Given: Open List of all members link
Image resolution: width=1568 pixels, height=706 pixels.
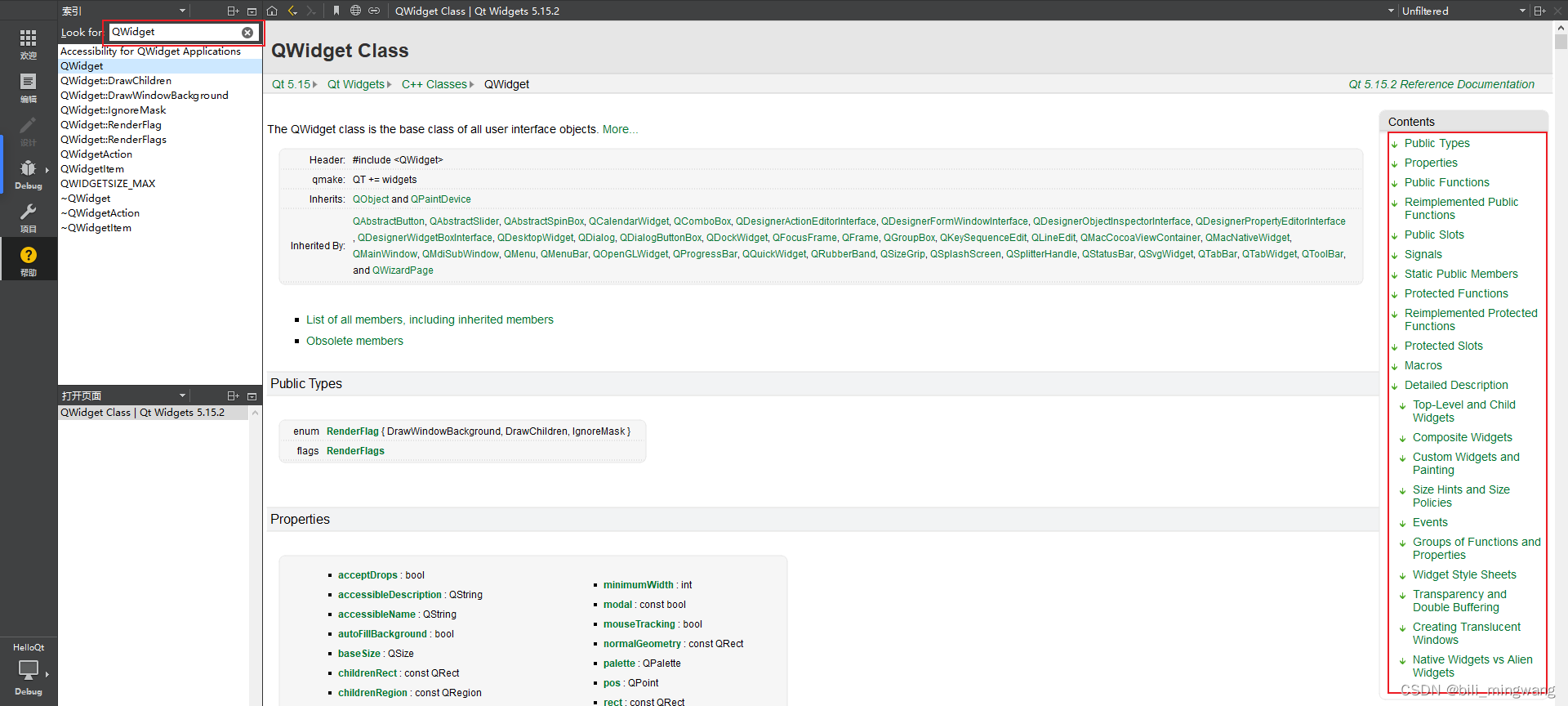Looking at the screenshot, I should click(430, 319).
